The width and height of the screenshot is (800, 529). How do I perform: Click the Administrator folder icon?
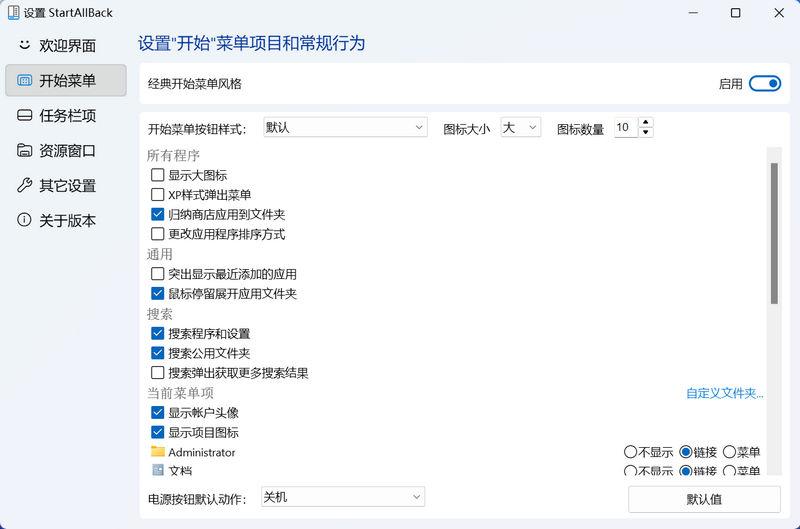coord(157,452)
